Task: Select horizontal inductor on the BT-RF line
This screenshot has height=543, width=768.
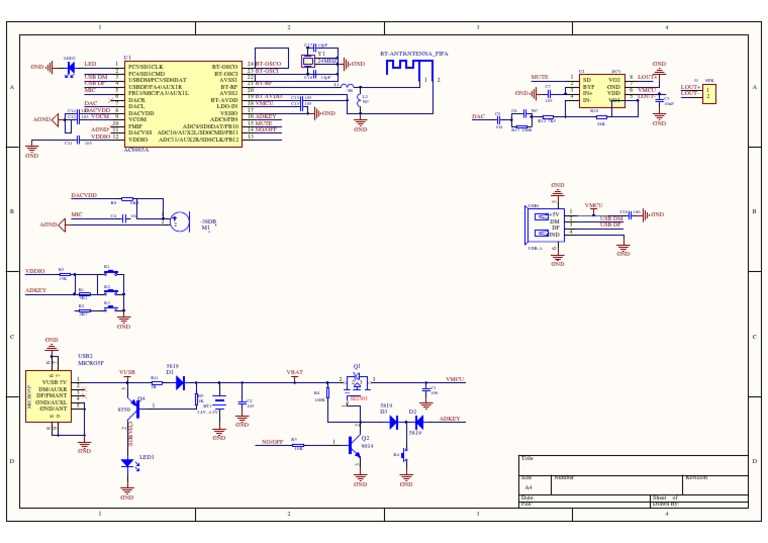Action: pyautogui.click(x=347, y=87)
